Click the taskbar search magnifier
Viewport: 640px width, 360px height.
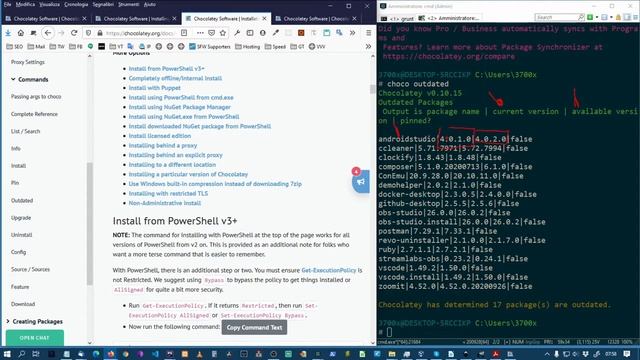tap(21, 354)
